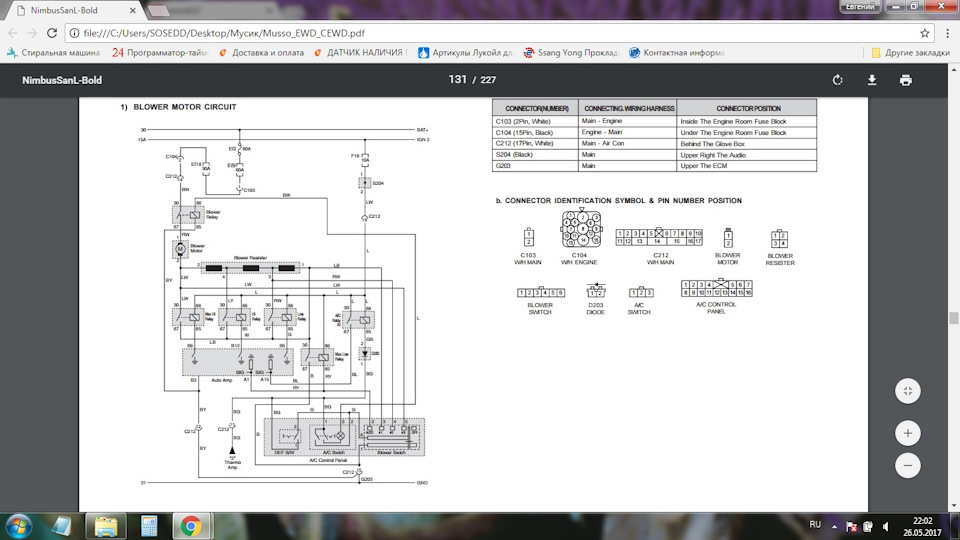Print the PDF document
Screen dimensions: 960x540
[x=906, y=80]
